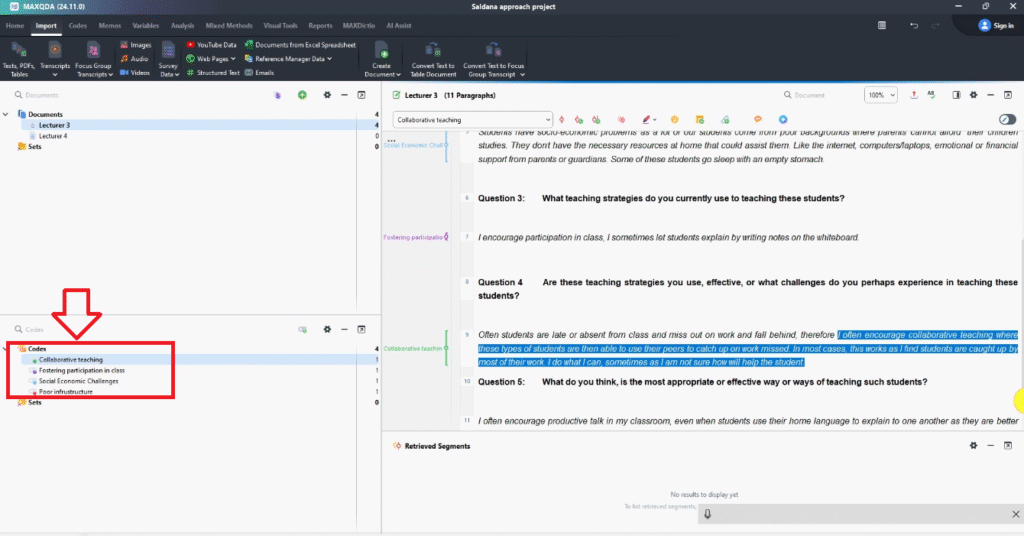The height and width of the screenshot is (536, 1024).
Task: Collapse the Codes tree node
Action: tap(8, 349)
